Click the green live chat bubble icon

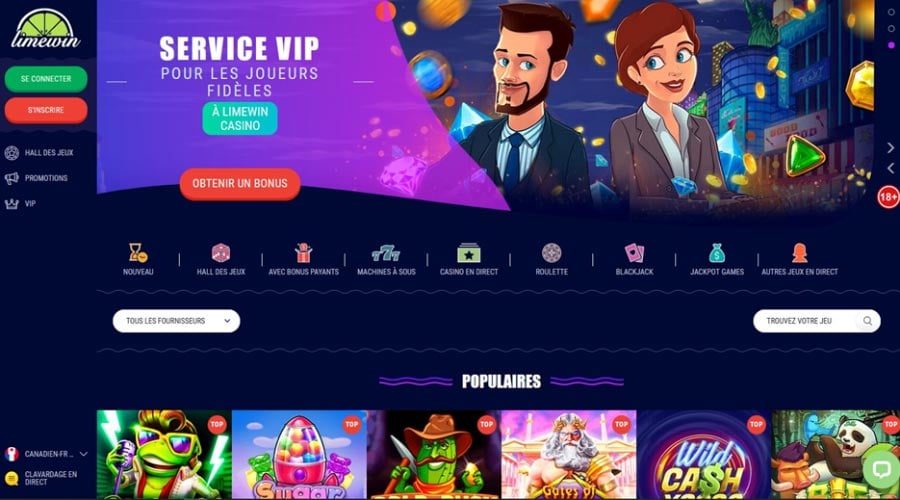881,469
